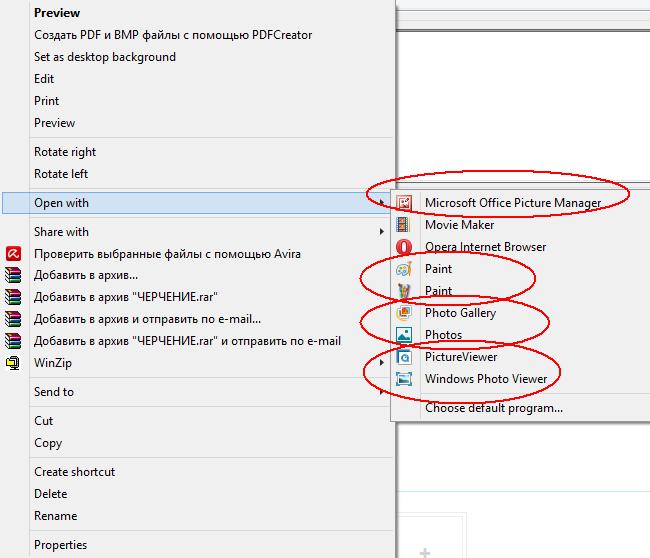Choose Rename in the context menu

(54, 516)
